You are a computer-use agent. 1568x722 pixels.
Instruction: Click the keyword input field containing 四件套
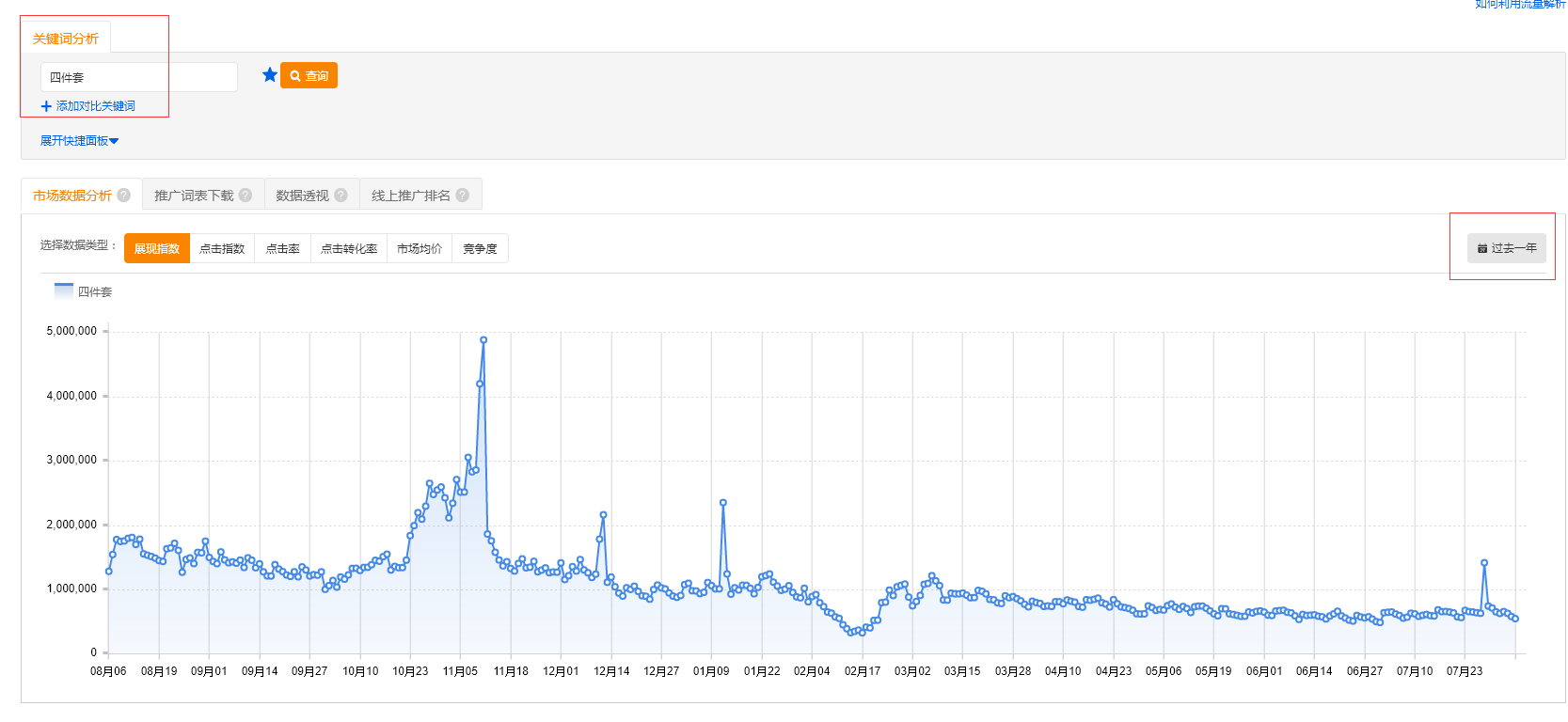click(139, 77)
